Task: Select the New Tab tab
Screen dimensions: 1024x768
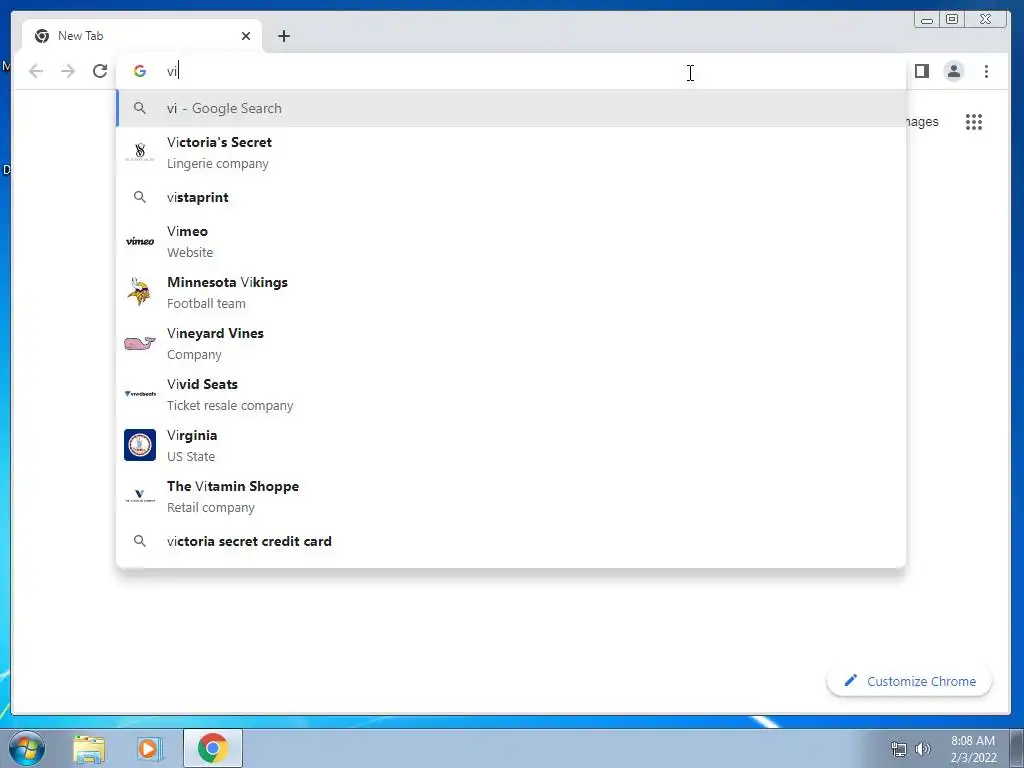Action: coord(142,36)
